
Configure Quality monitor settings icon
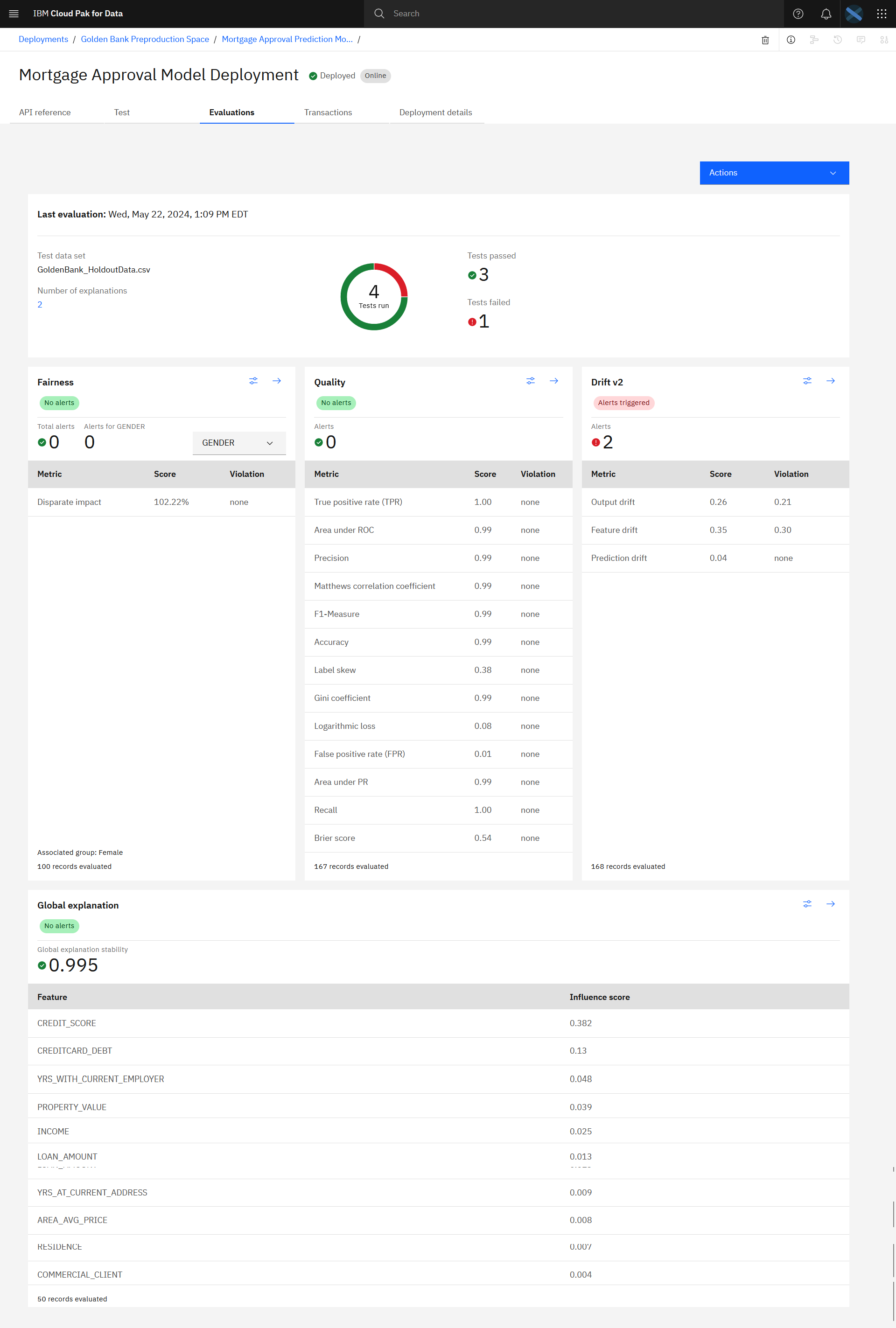(530, 381)
